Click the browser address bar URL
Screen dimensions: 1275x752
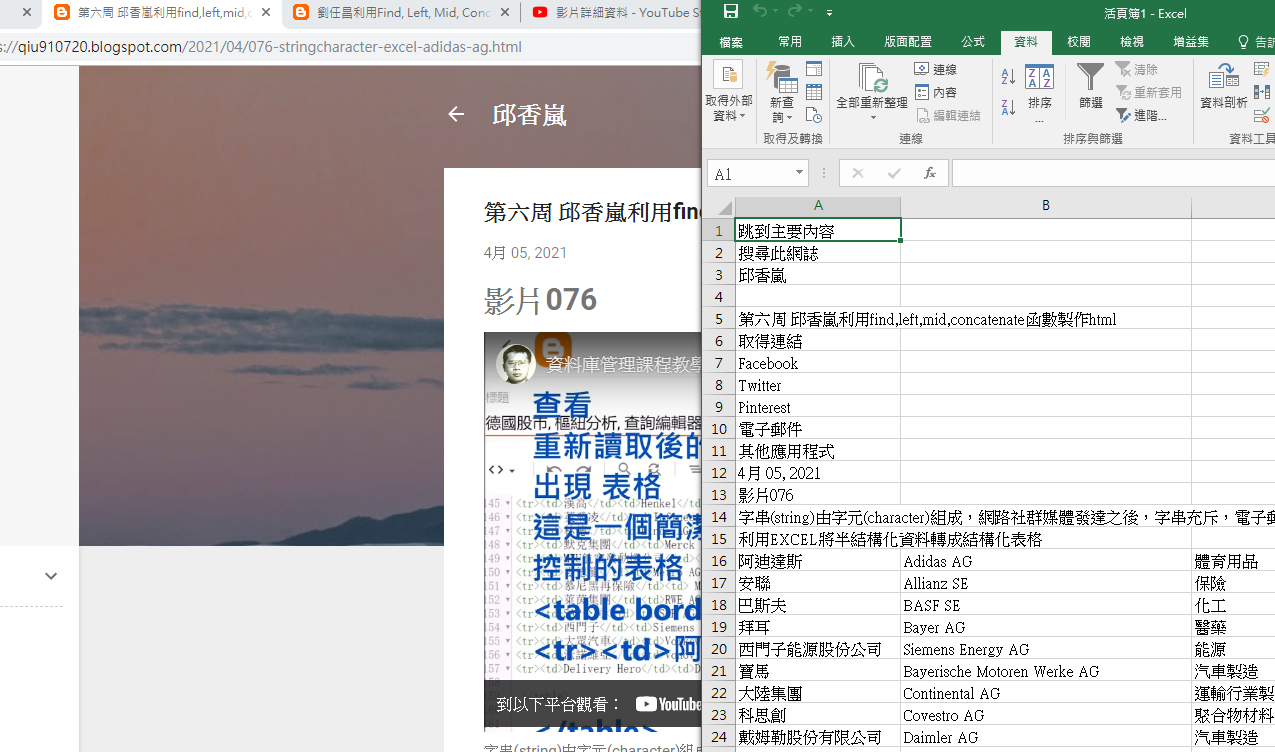click(x=260, y=47)
